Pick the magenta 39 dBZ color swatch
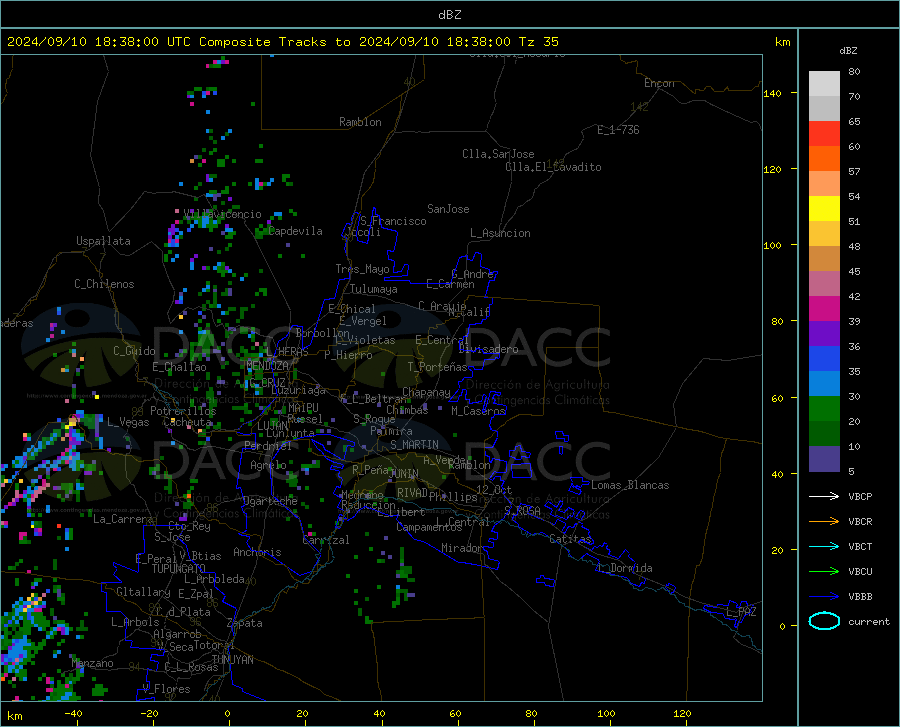Image resolution: width=900 pixels, height=727 pixels. 824,309
